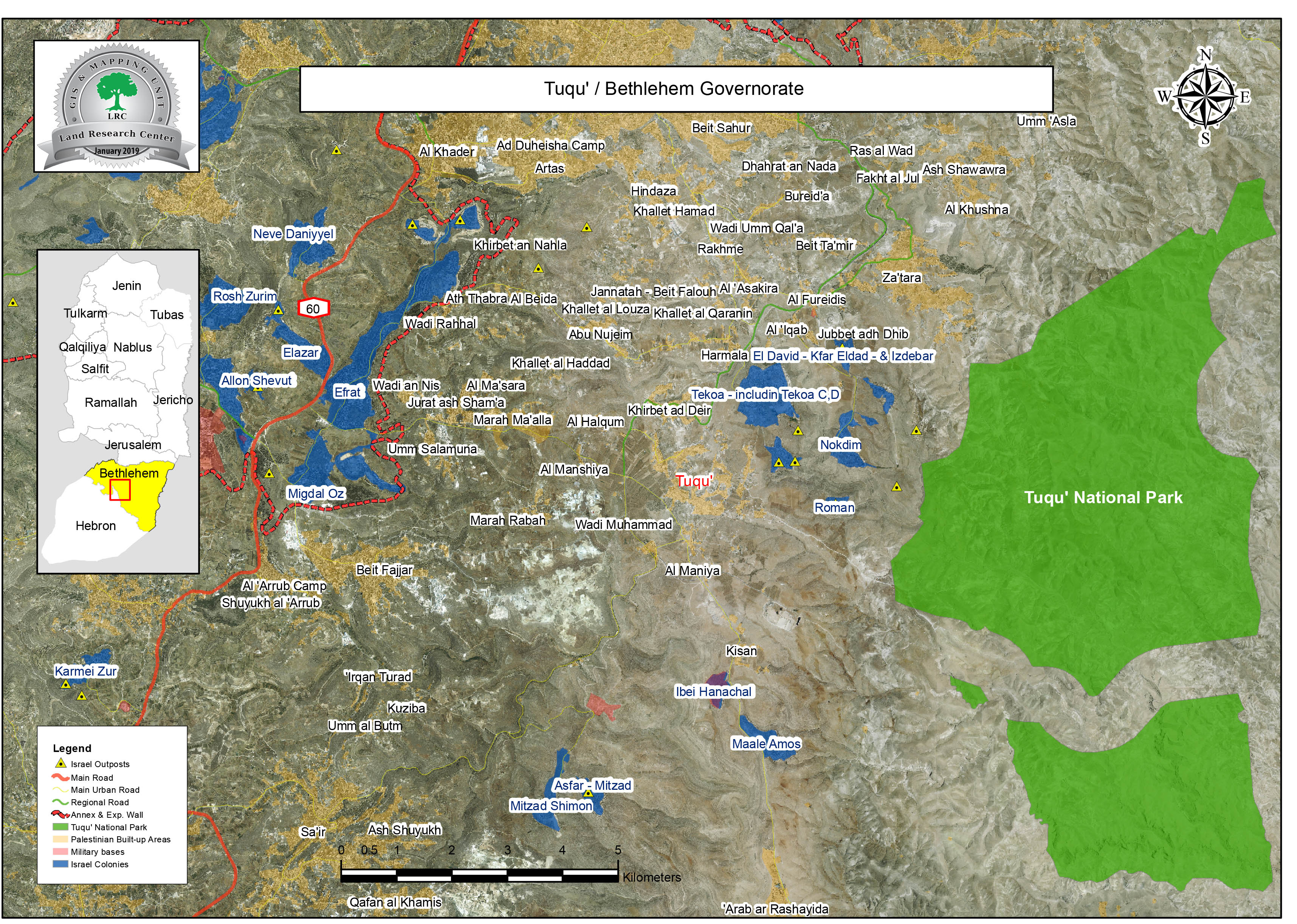Click outpost triangle beside Rosh Zurim label

(278, 310)
